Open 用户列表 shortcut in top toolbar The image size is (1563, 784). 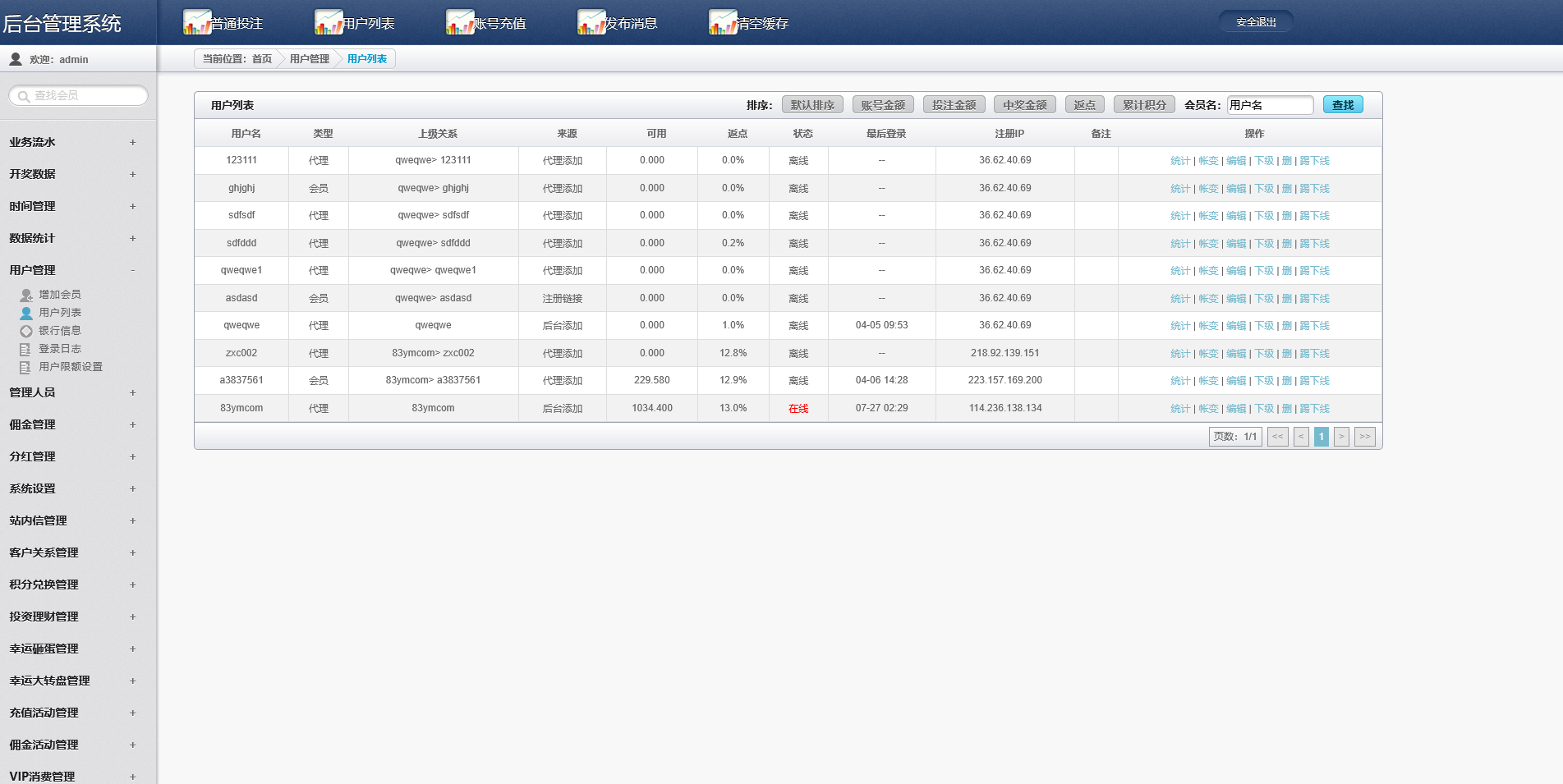(368, 24)
